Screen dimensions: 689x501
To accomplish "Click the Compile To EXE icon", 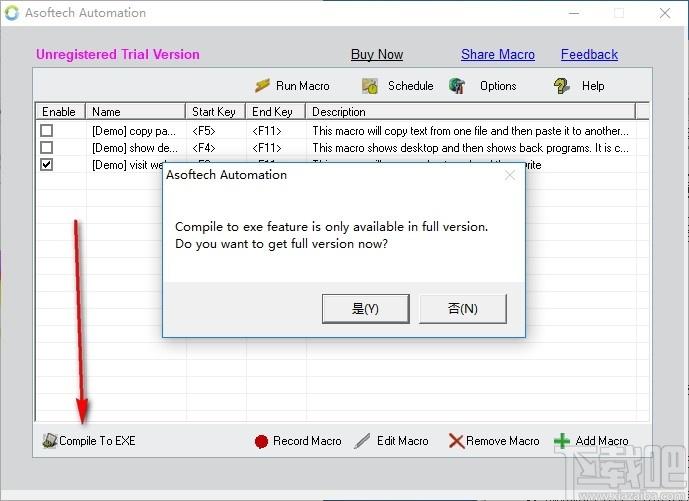I will pos(50,440).
